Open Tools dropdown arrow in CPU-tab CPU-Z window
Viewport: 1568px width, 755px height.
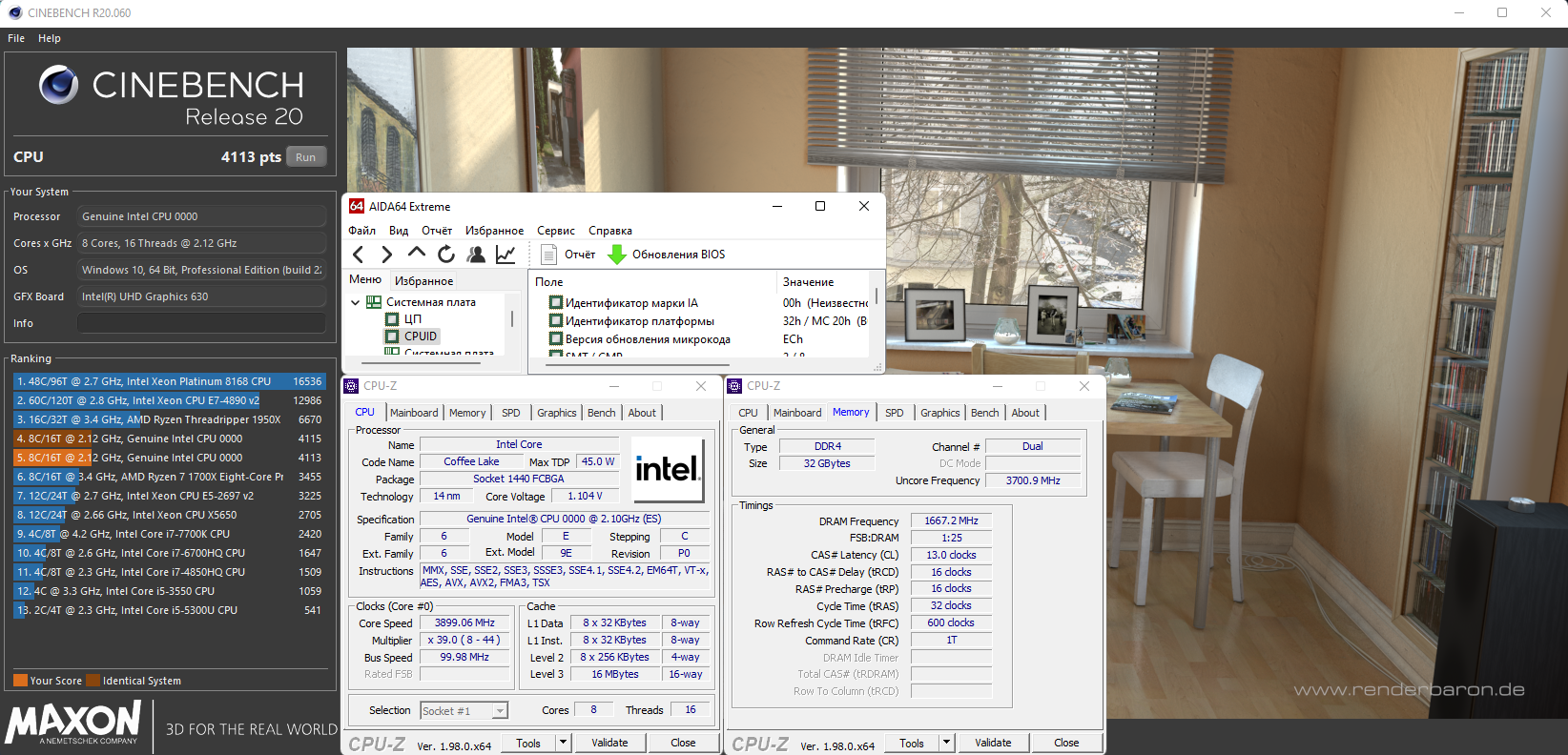[563, 743]
